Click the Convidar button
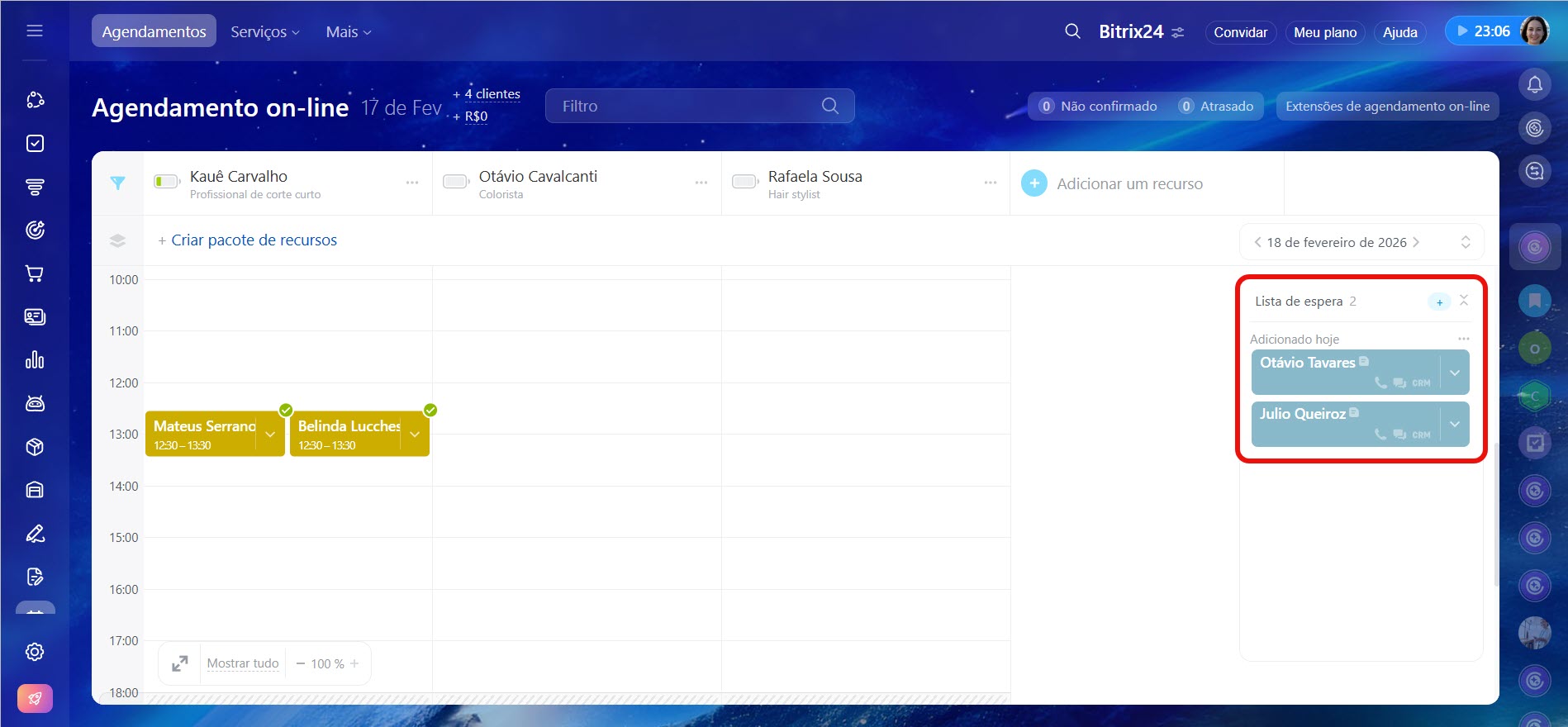The image size is (1568, 727). [x=1240, y=32]
